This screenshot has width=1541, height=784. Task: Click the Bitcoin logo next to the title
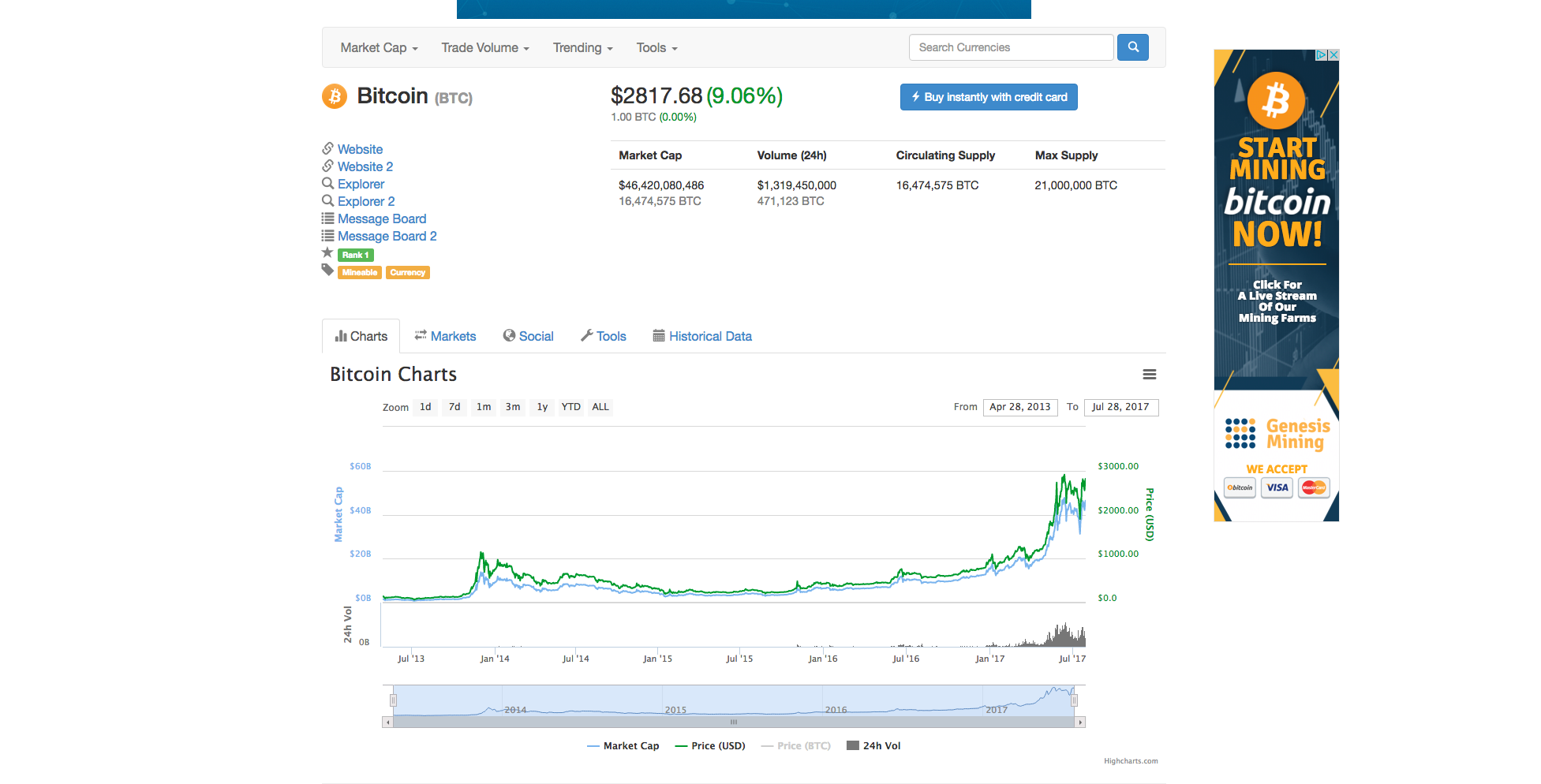[x=335, y=96]
